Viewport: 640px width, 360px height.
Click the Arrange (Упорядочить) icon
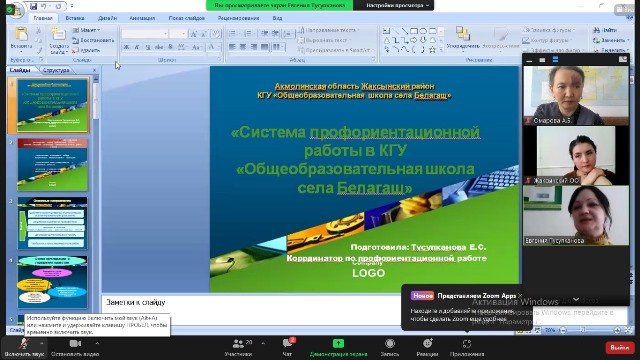pos(462,34)
